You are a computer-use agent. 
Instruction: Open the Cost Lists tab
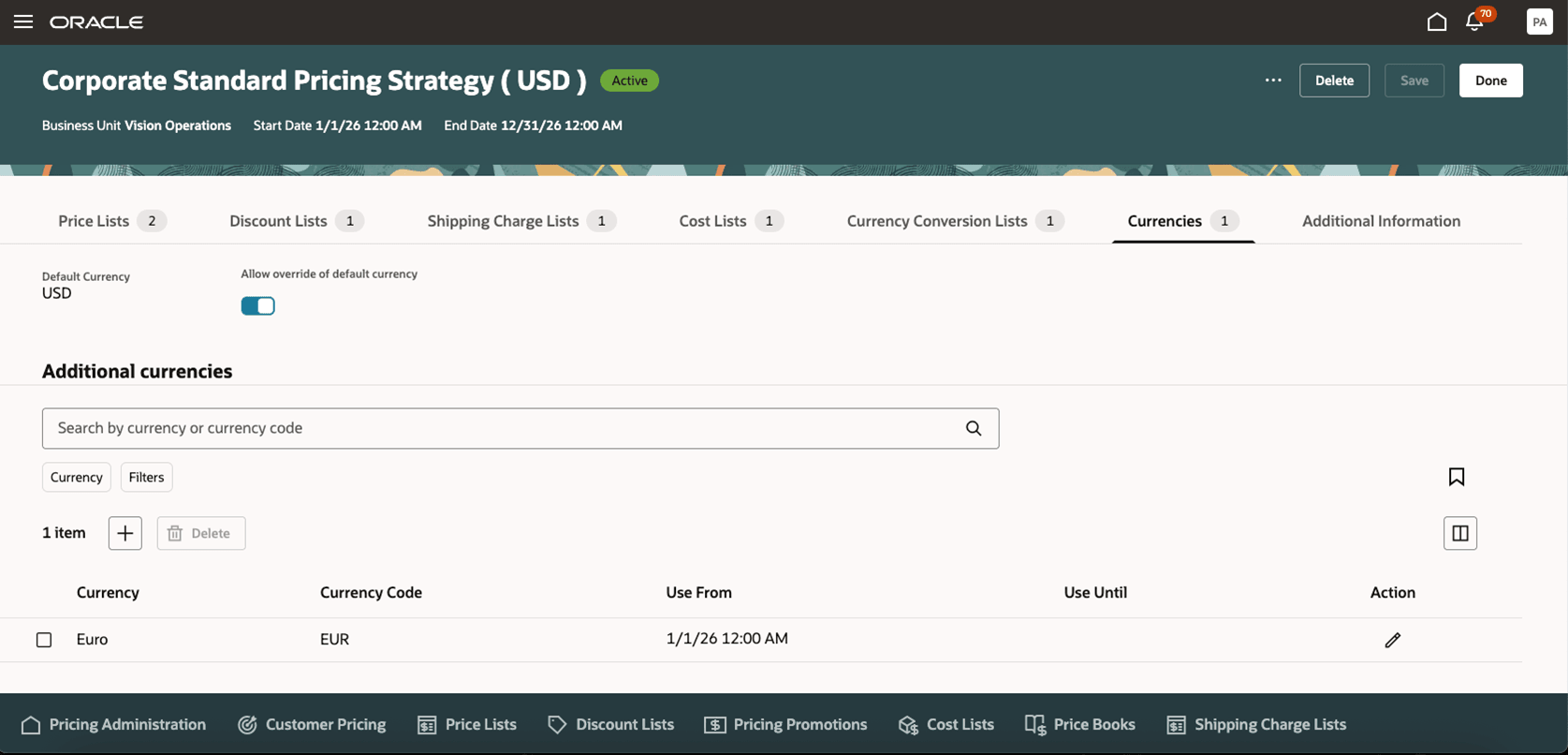(731, 221)
